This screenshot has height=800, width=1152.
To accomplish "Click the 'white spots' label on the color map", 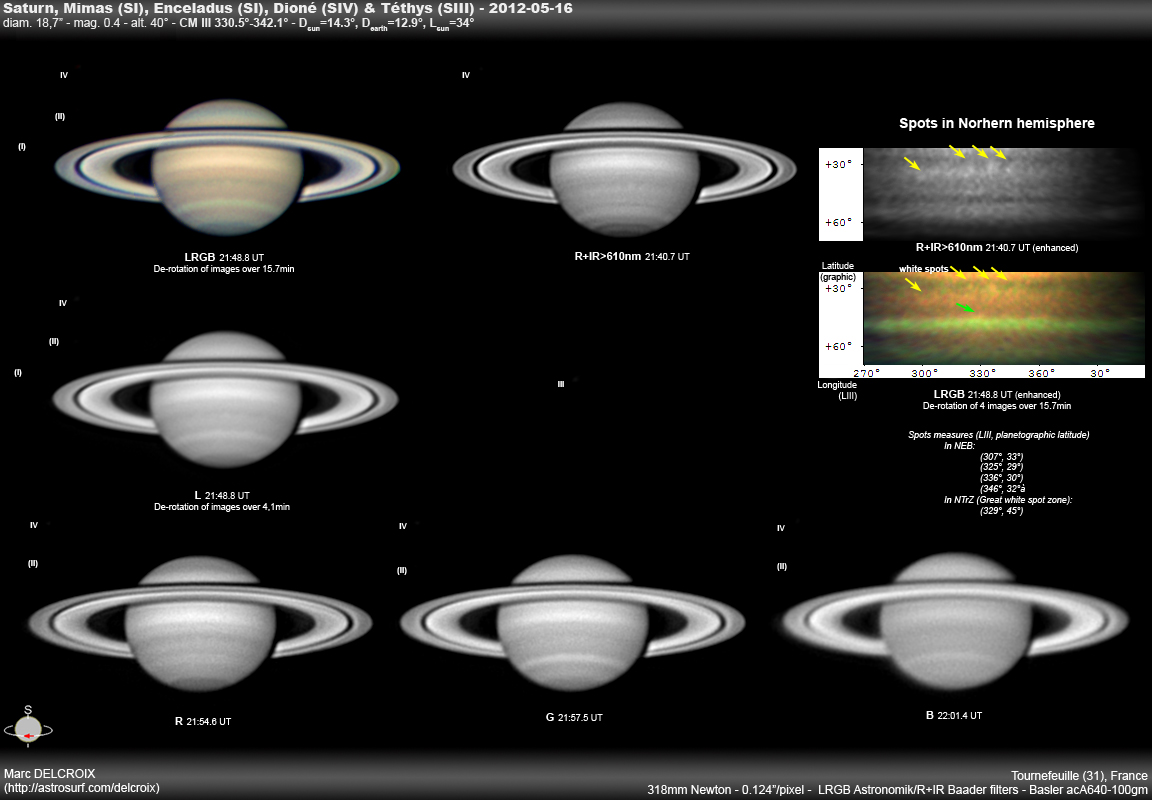I will tap(923, 270).
